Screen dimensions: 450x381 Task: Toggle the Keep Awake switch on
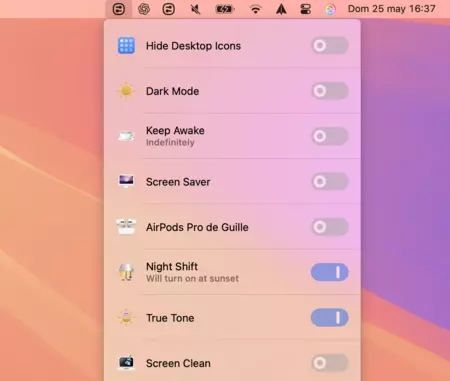tap(330, 136)
